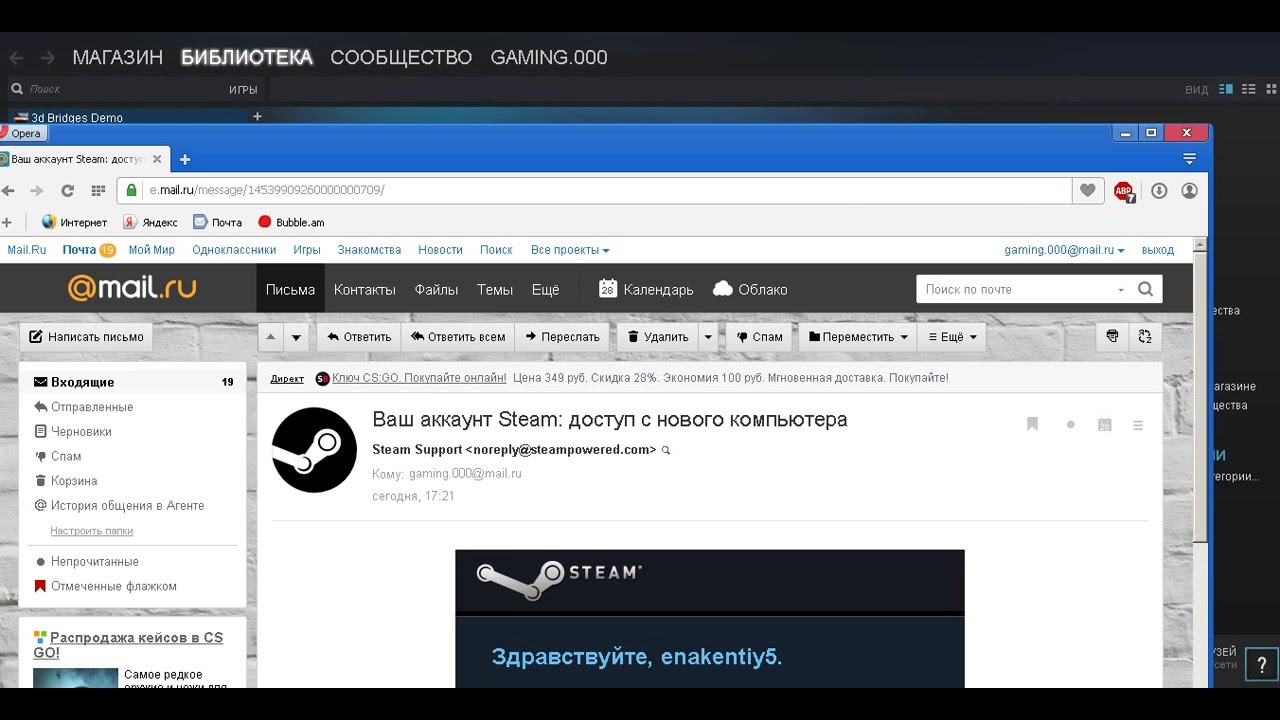Open Opera Speed Dial grid icon
The image size is (1280, 720).
point(98,190)
